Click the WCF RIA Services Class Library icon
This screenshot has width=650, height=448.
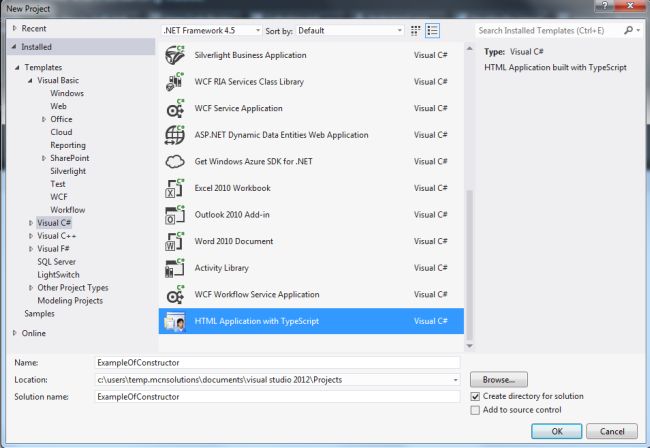point(175,82)
